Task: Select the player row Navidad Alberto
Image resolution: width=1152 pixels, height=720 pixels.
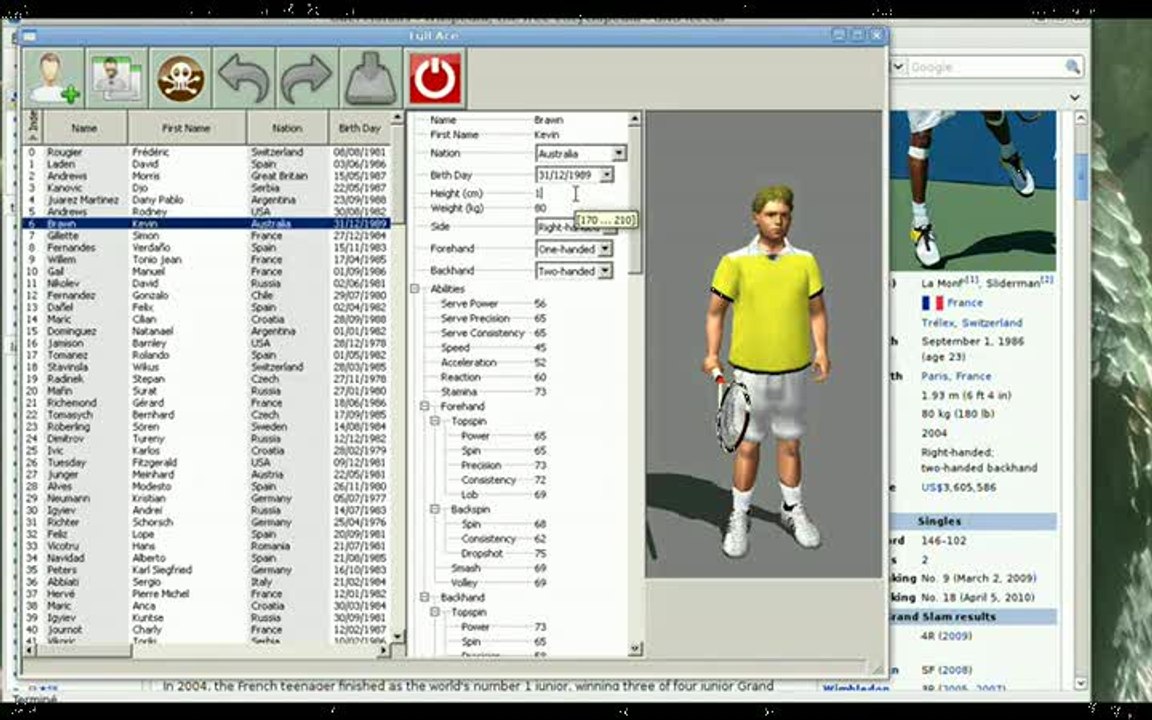Action: (206, 558)
